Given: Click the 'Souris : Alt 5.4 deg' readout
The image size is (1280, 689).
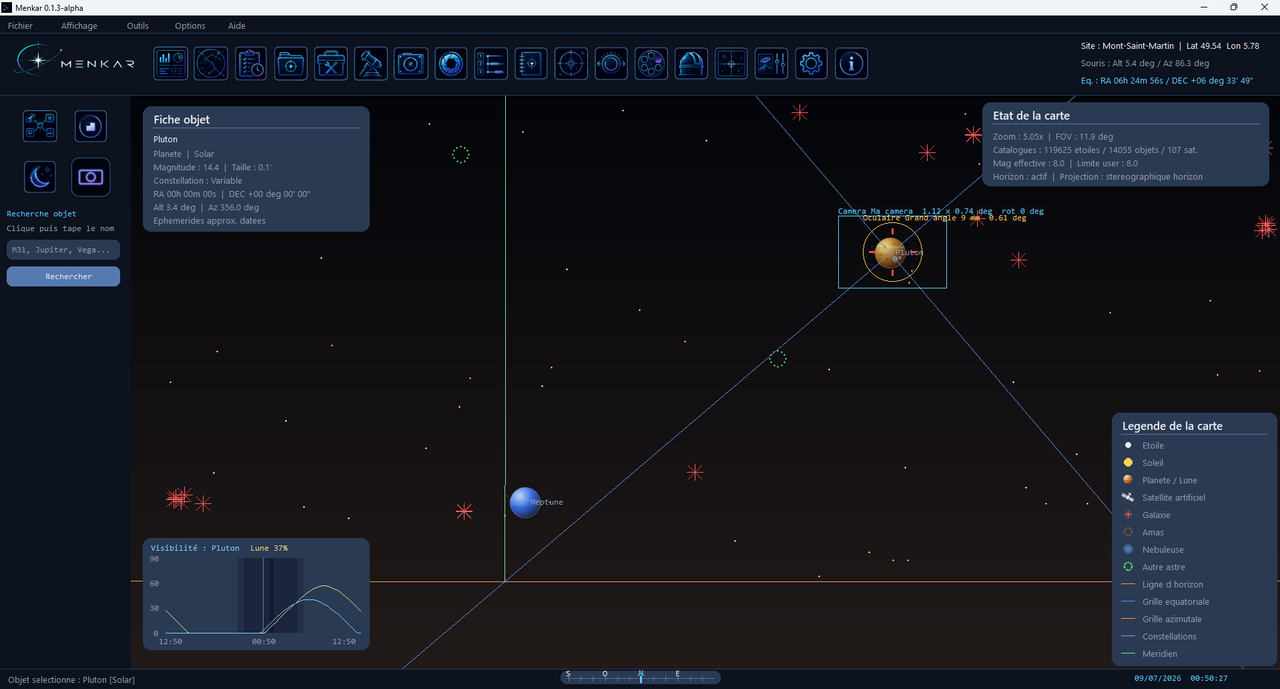Looking at the screenshot, I should point(1145,63).
